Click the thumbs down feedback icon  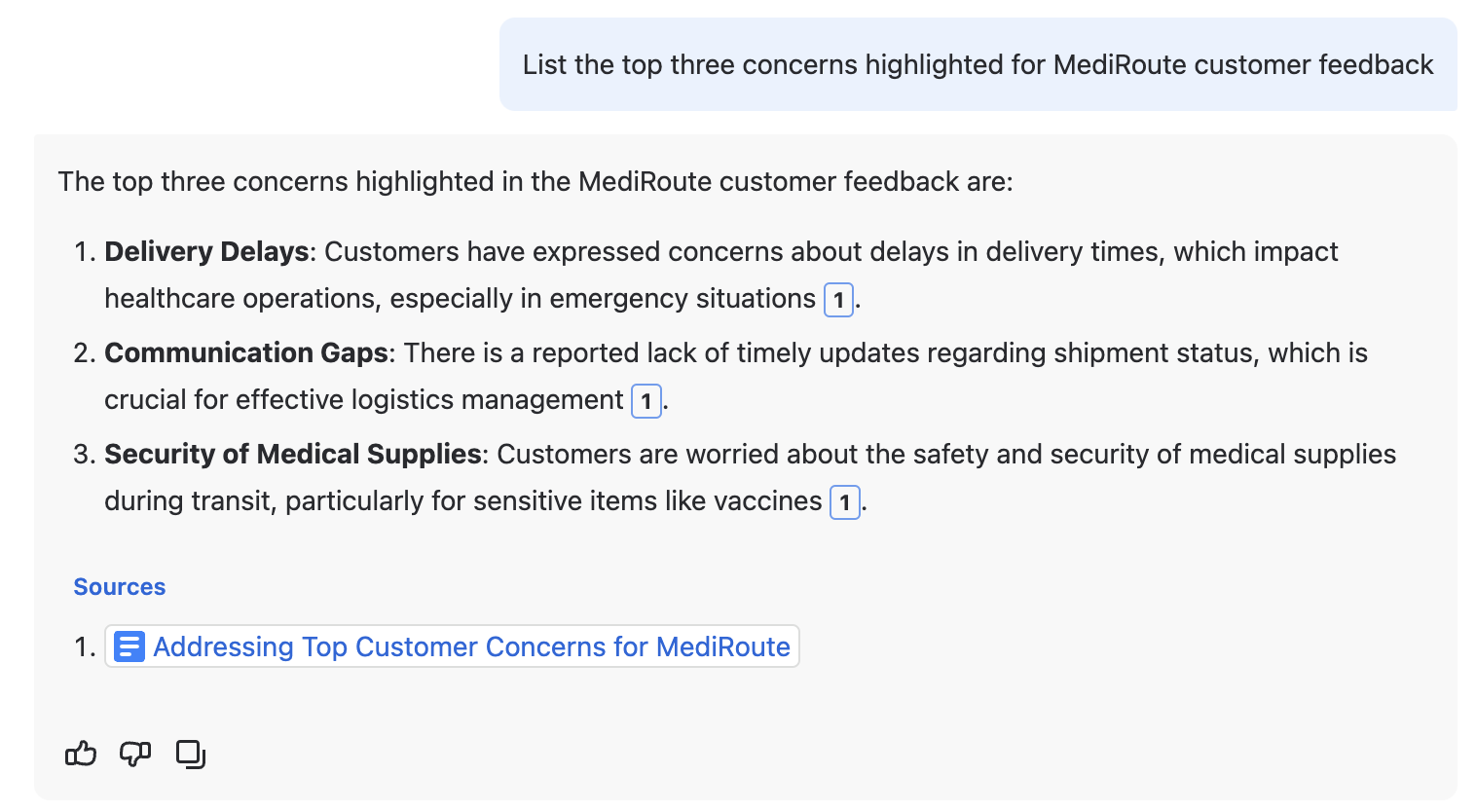[135, 754]
